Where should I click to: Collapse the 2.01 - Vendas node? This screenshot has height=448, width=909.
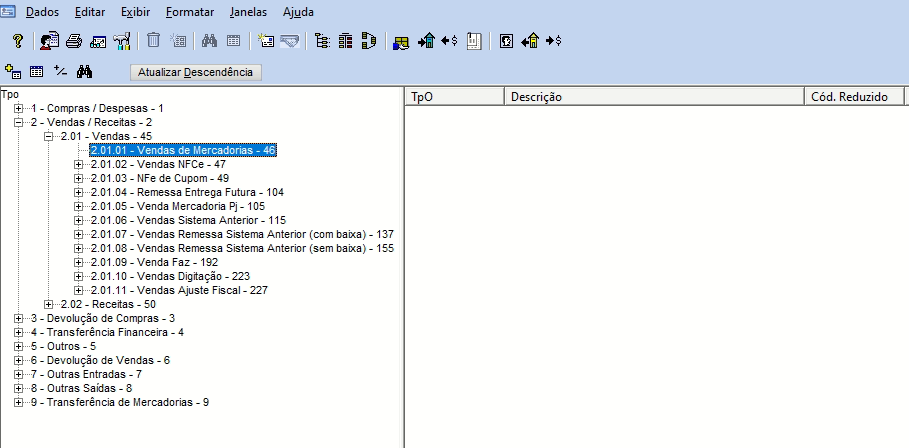(x=49, y=136)
